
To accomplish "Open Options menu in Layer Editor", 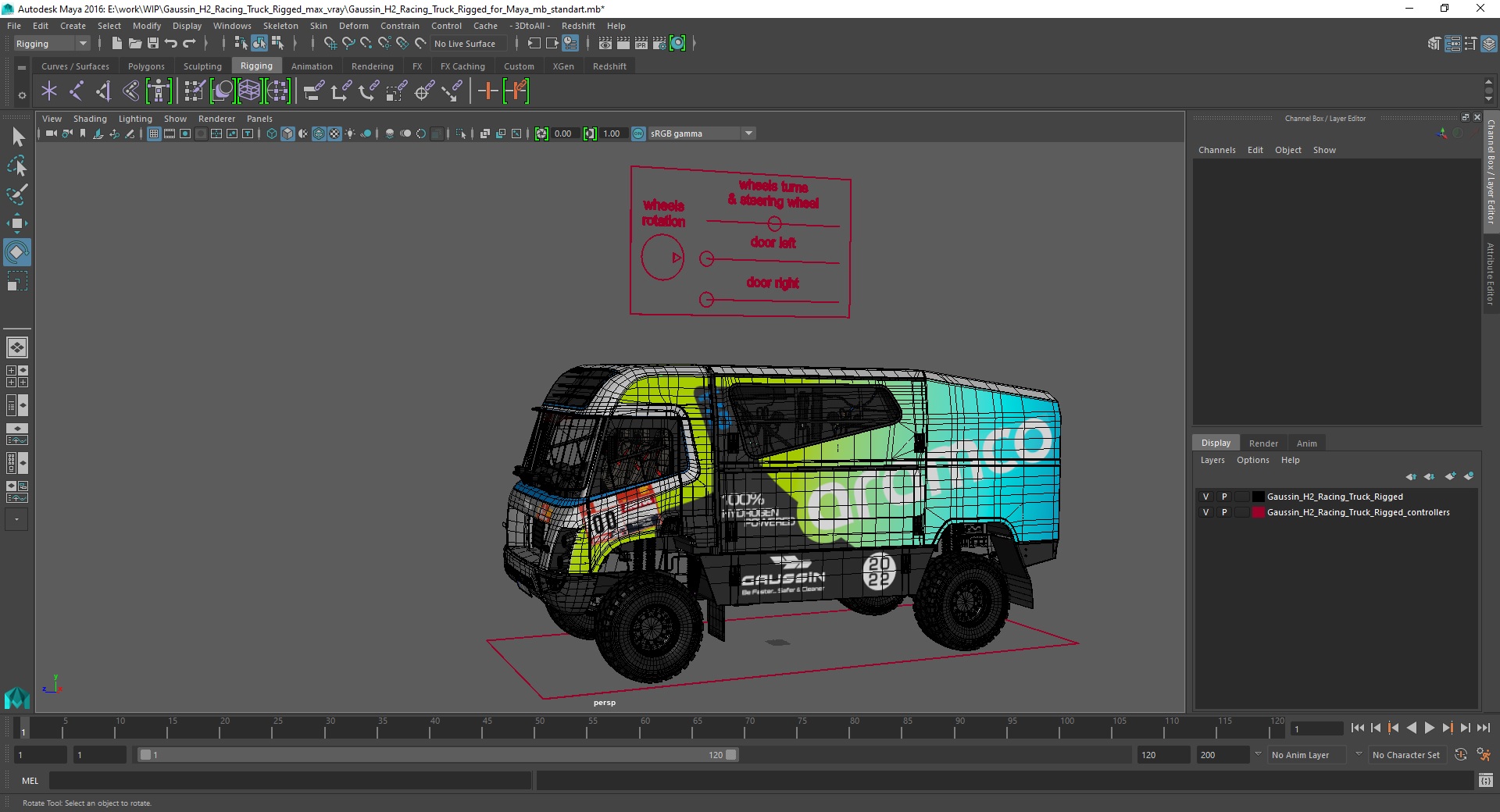I will coord(1252,460).
